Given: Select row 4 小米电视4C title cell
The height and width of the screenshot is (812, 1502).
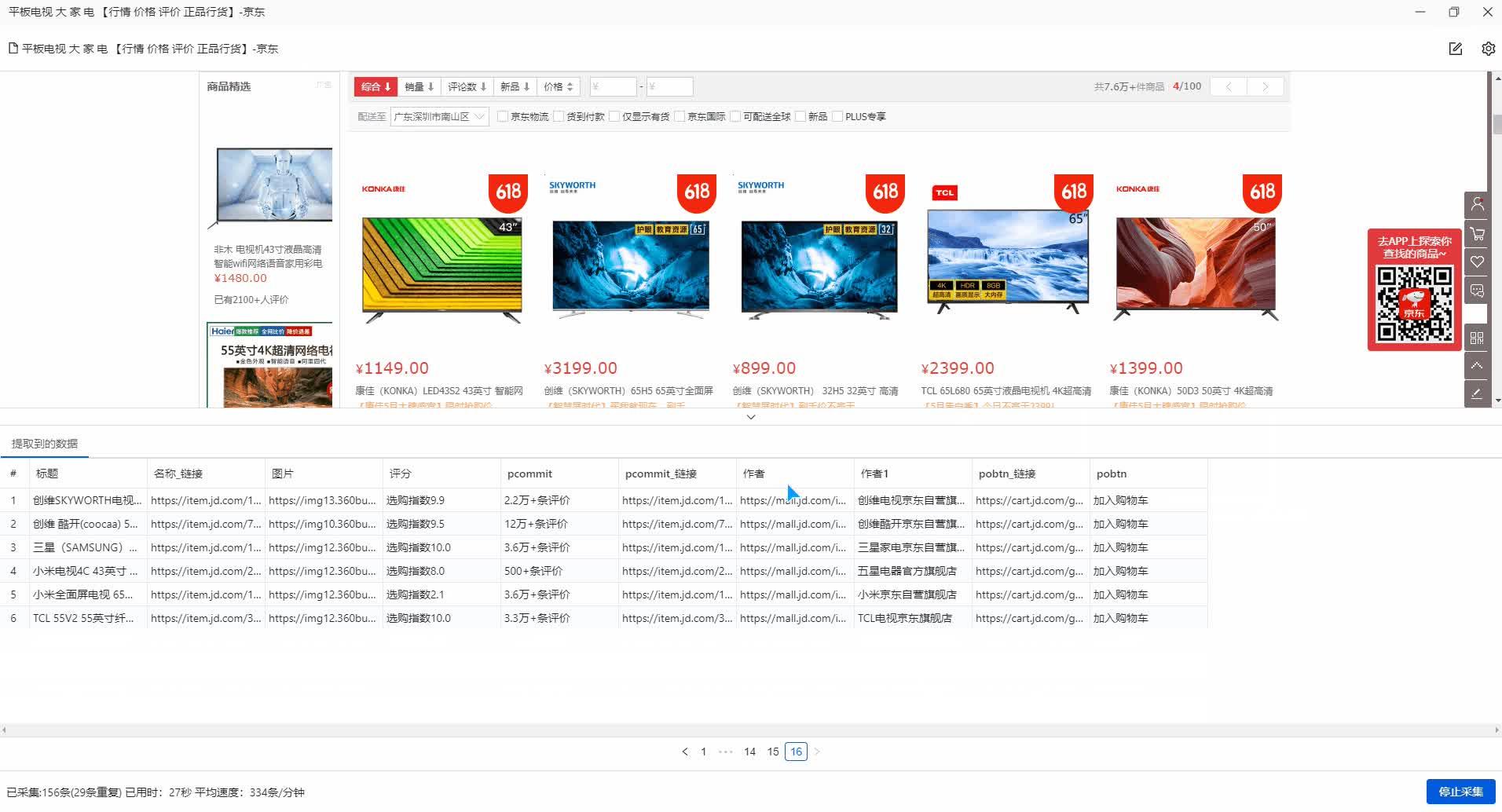Looking at the screenshot, I should pos(88,571).
